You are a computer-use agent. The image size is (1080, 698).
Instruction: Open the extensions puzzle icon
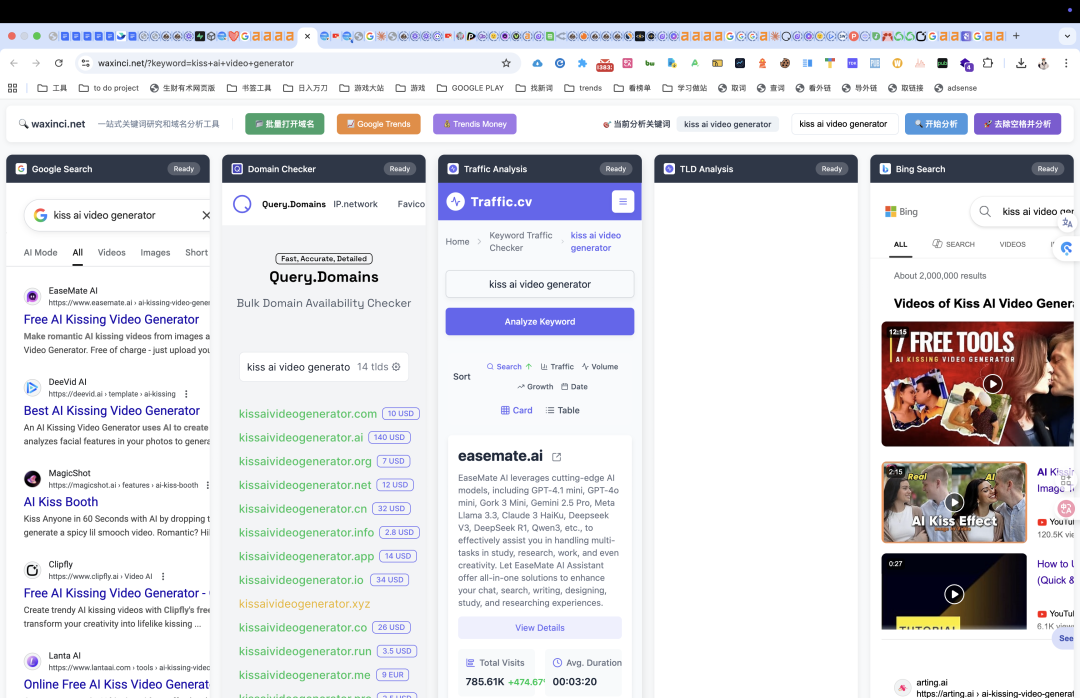[x=988, y=63]
